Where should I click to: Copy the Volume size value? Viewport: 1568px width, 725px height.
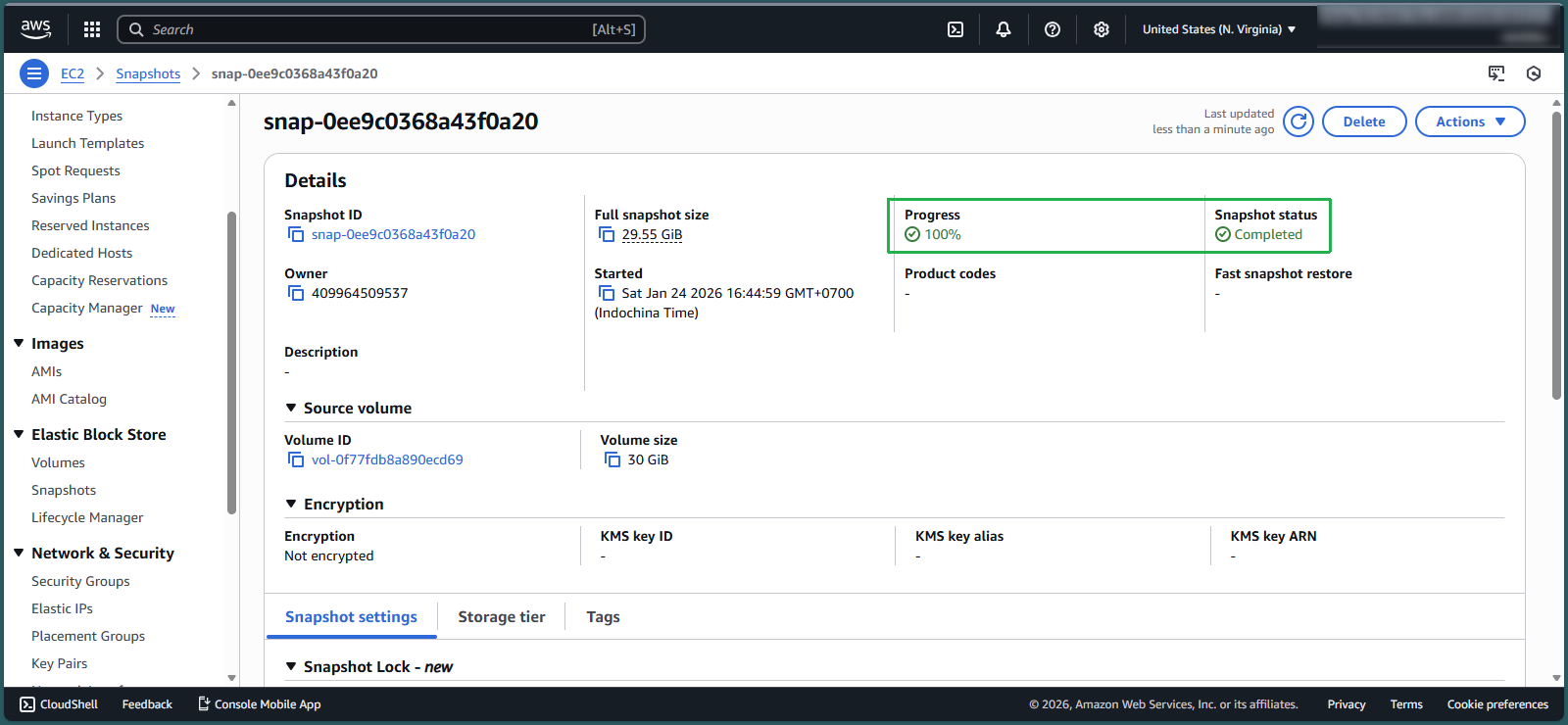(612, 459)
